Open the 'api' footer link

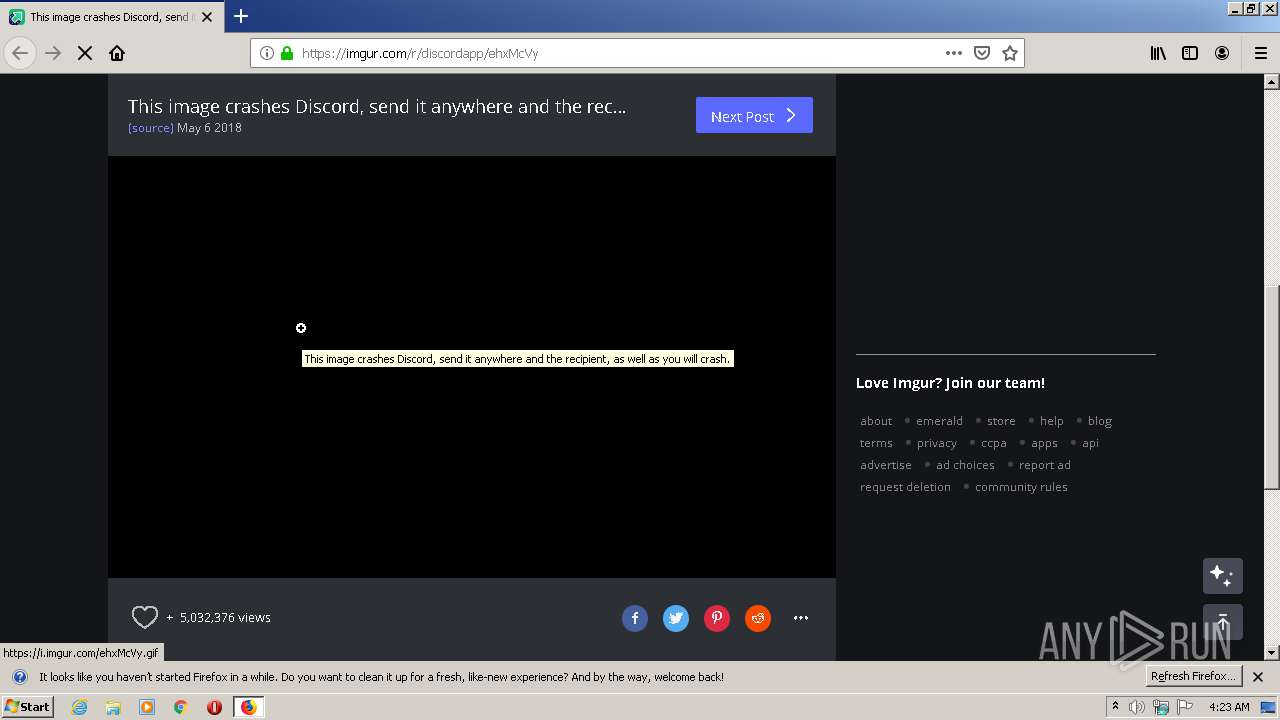pos(1090,443)
